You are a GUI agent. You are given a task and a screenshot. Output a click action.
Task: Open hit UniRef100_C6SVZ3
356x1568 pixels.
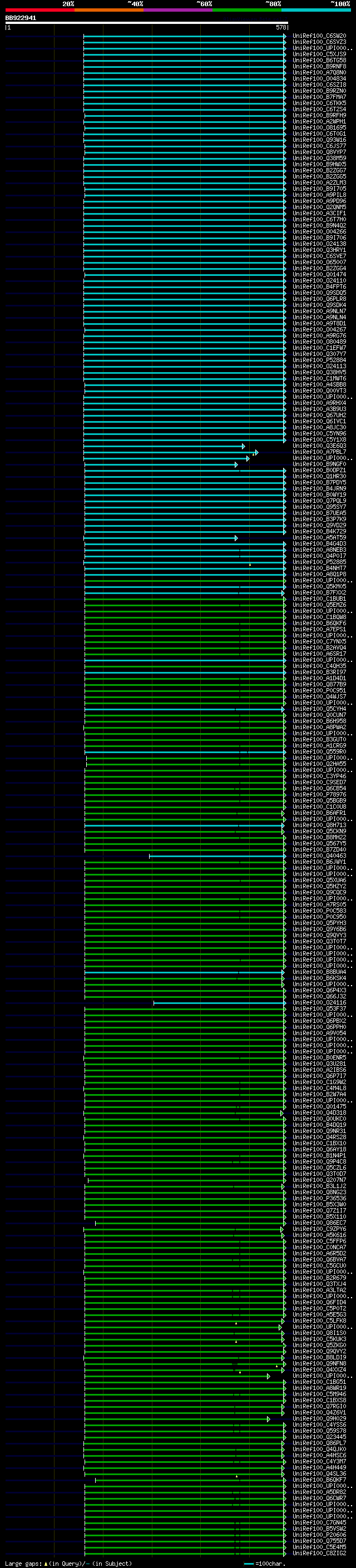coord(319,42)
